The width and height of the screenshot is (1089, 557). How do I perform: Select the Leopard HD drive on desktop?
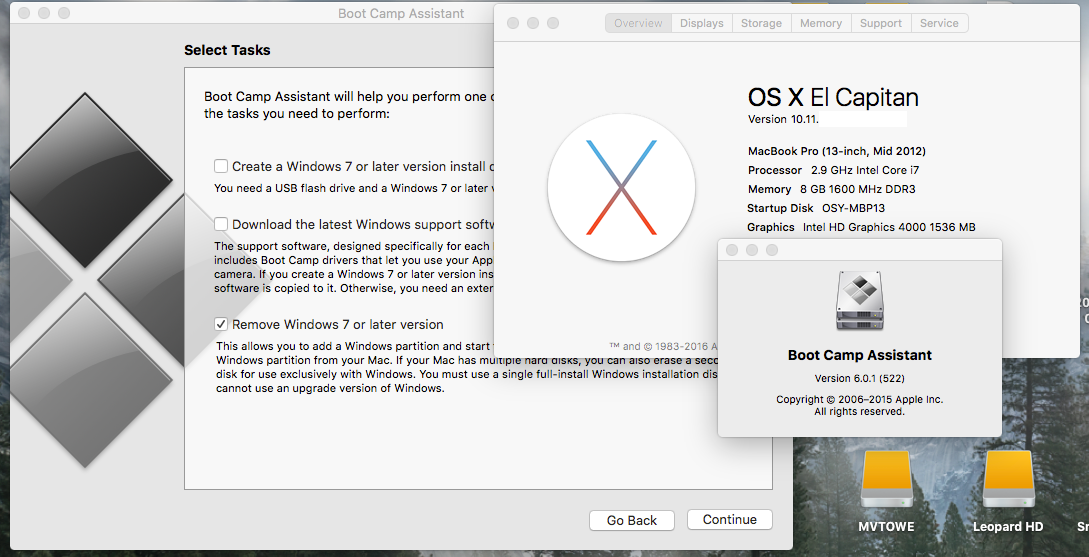1008,490
